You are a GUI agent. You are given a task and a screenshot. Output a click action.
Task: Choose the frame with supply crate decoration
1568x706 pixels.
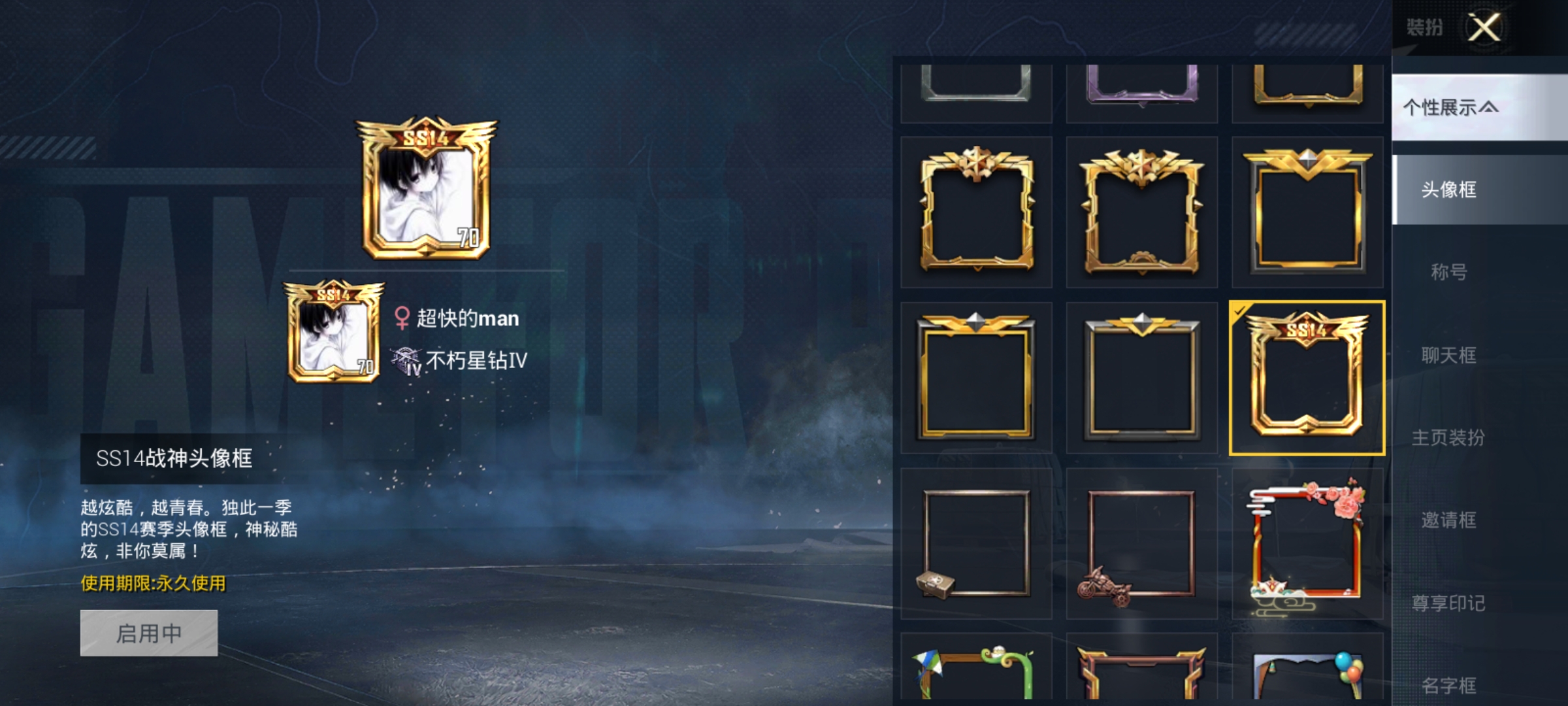pyautogui.click(x=976, y=543)
